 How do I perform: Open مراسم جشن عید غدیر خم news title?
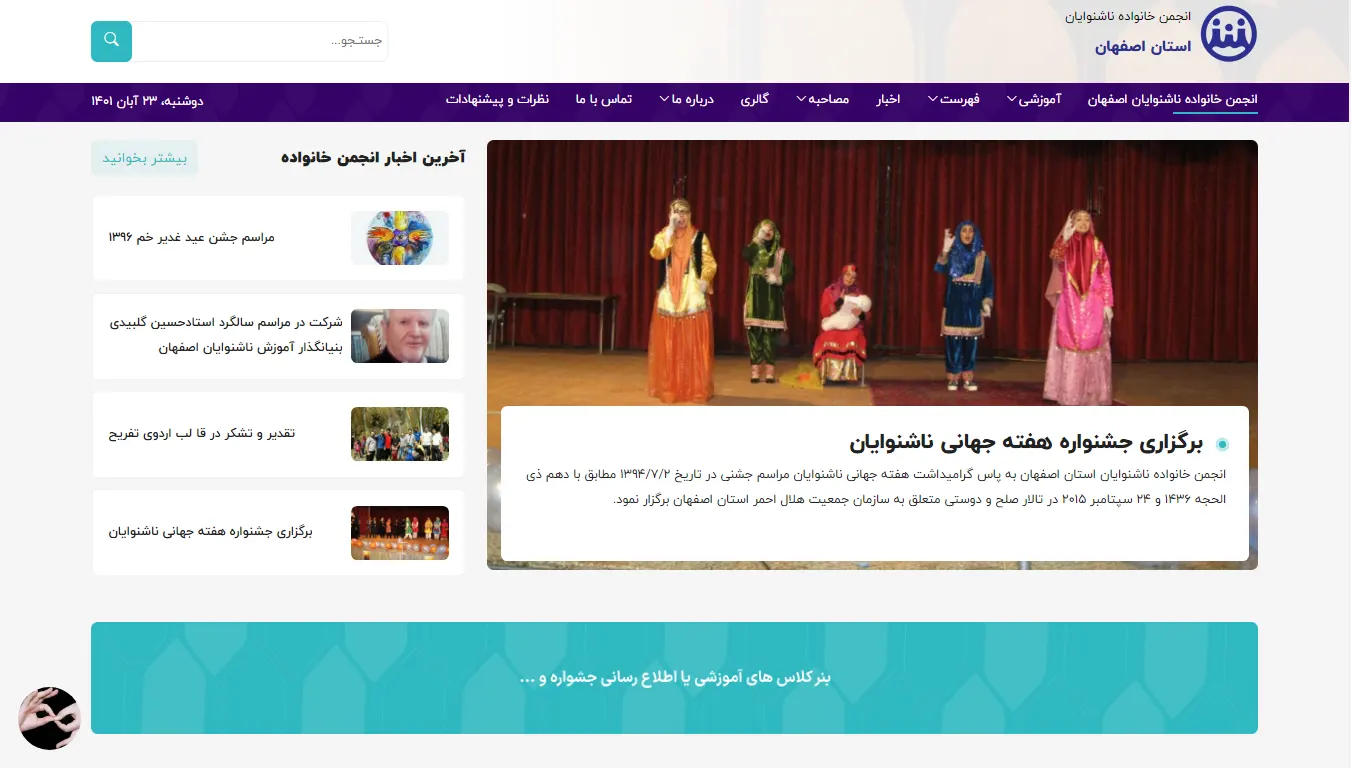tap(191, 238)
